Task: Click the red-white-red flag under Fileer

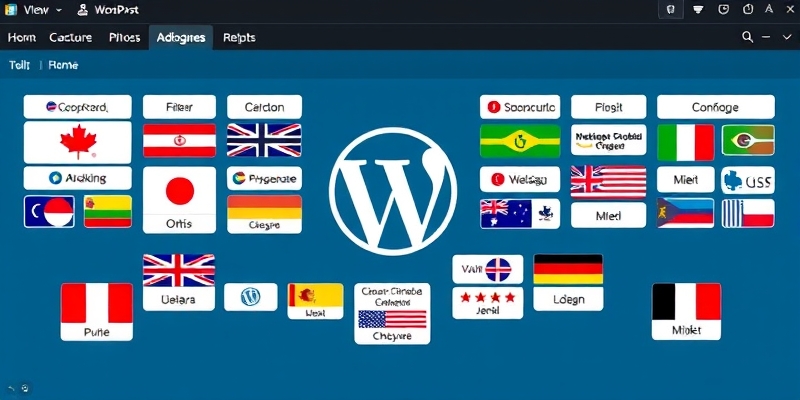Action: [x=180, y=140]
